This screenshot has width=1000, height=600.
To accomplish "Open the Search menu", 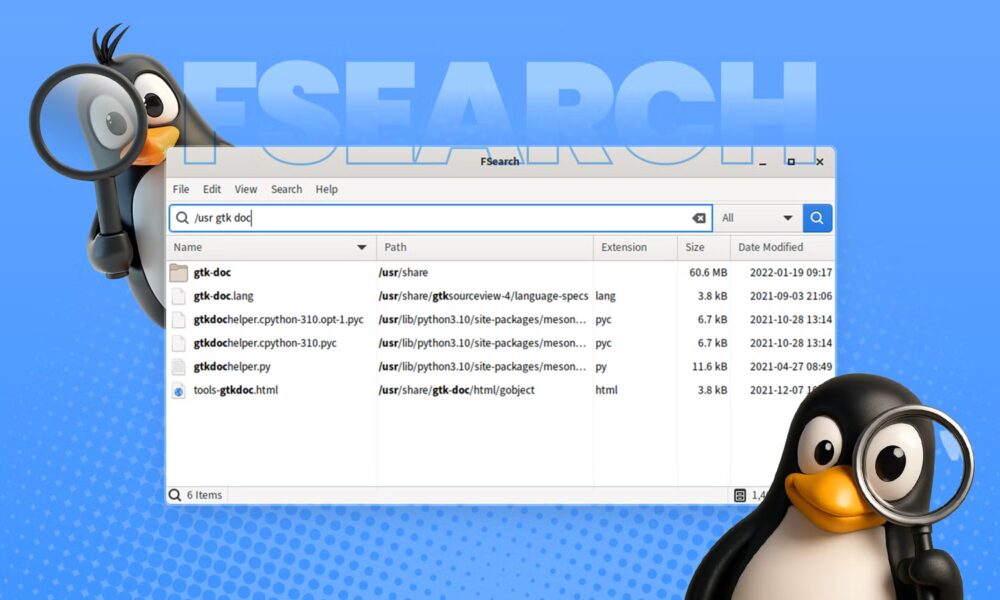I will tap(286, 189).
